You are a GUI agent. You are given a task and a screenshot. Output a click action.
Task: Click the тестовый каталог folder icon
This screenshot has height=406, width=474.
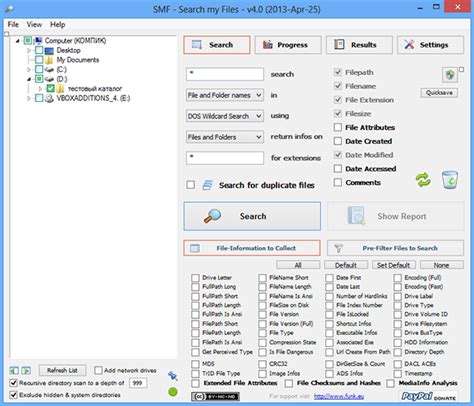coord(60,89)
